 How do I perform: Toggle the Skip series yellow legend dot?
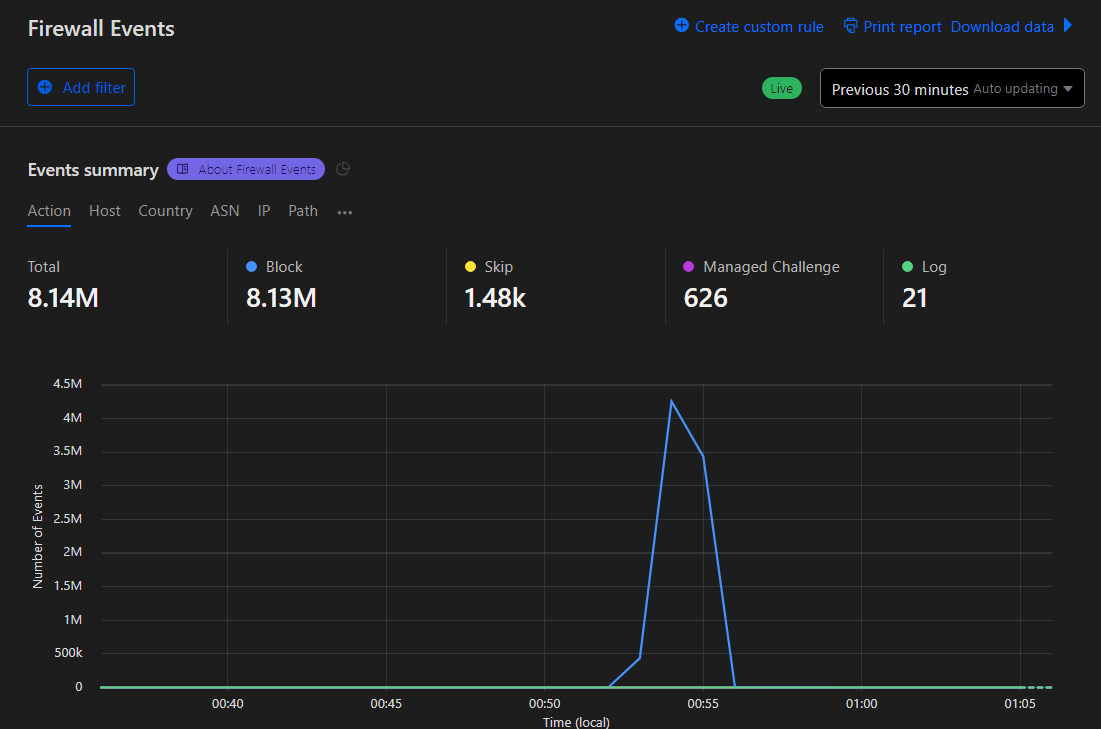470,267
